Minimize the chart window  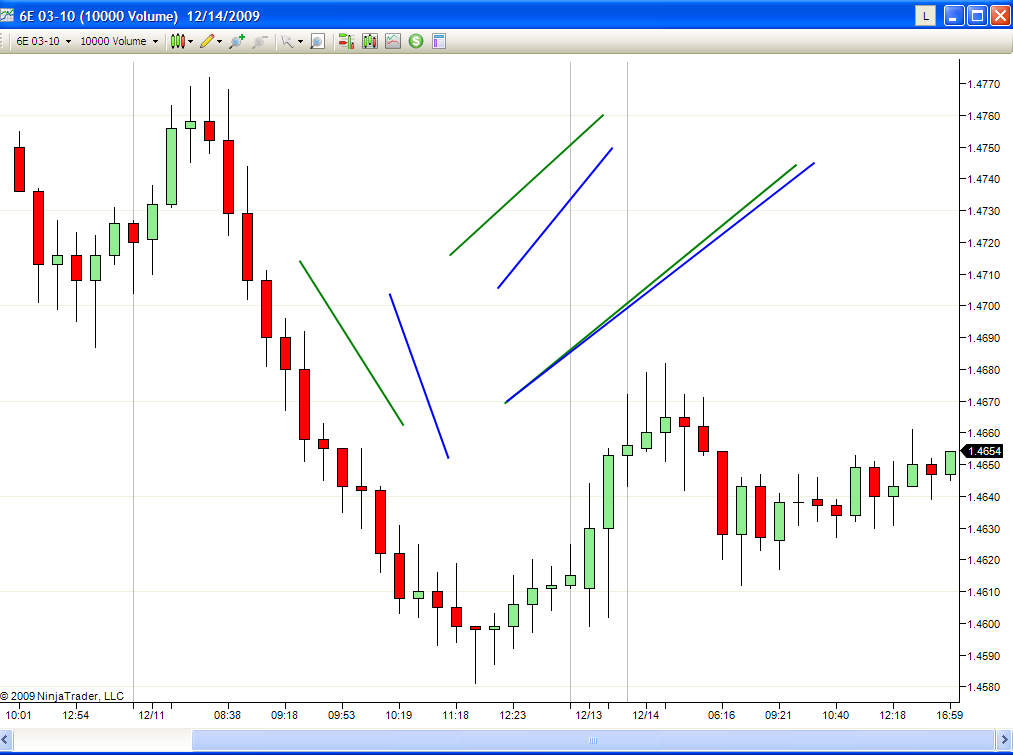954,16
